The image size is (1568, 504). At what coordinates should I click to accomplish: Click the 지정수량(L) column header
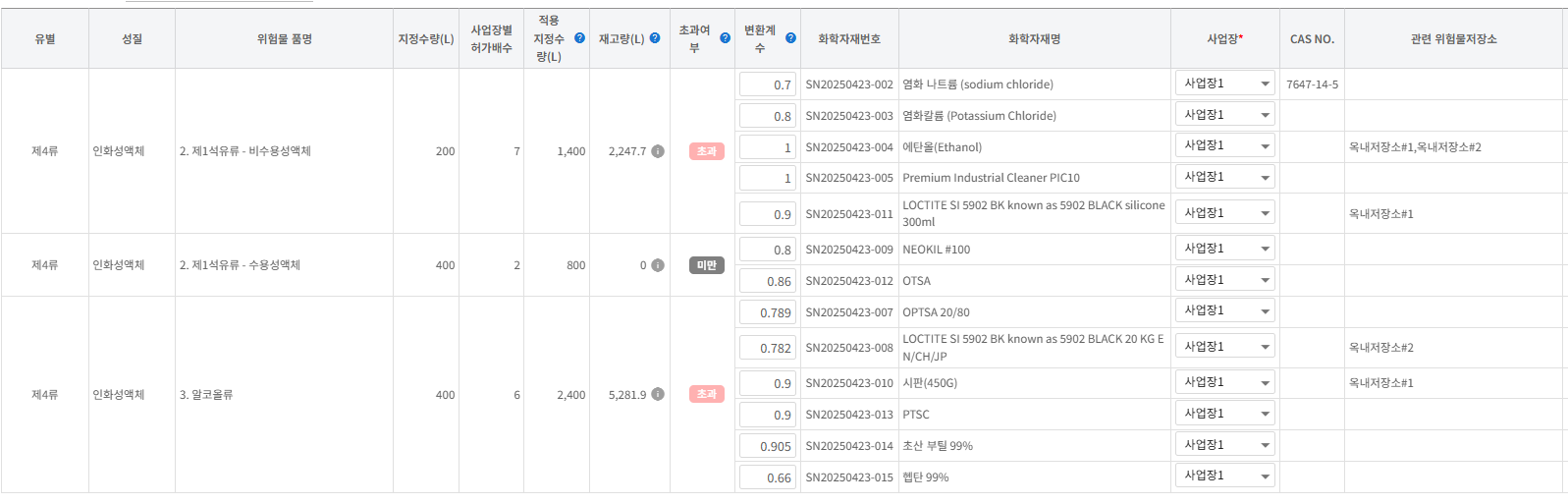(x=426, y=39)
